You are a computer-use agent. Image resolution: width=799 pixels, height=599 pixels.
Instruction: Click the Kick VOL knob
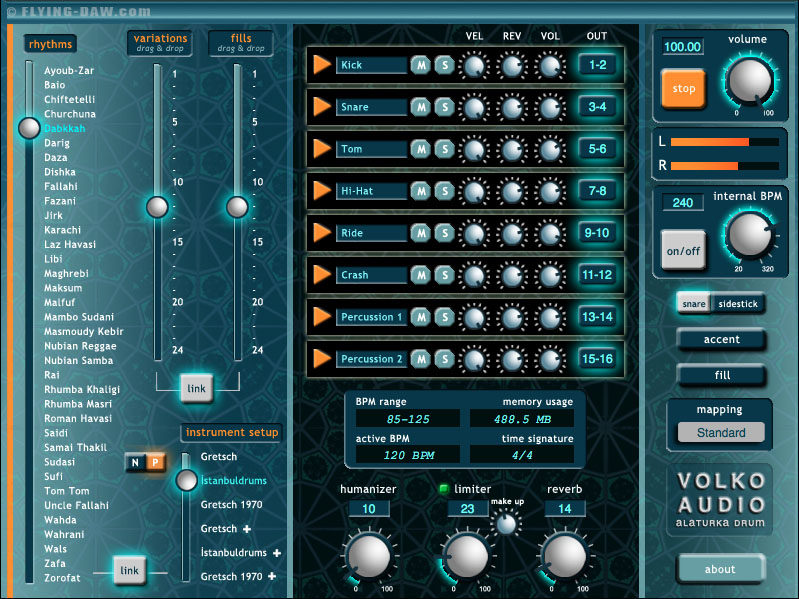pos(550,66)
